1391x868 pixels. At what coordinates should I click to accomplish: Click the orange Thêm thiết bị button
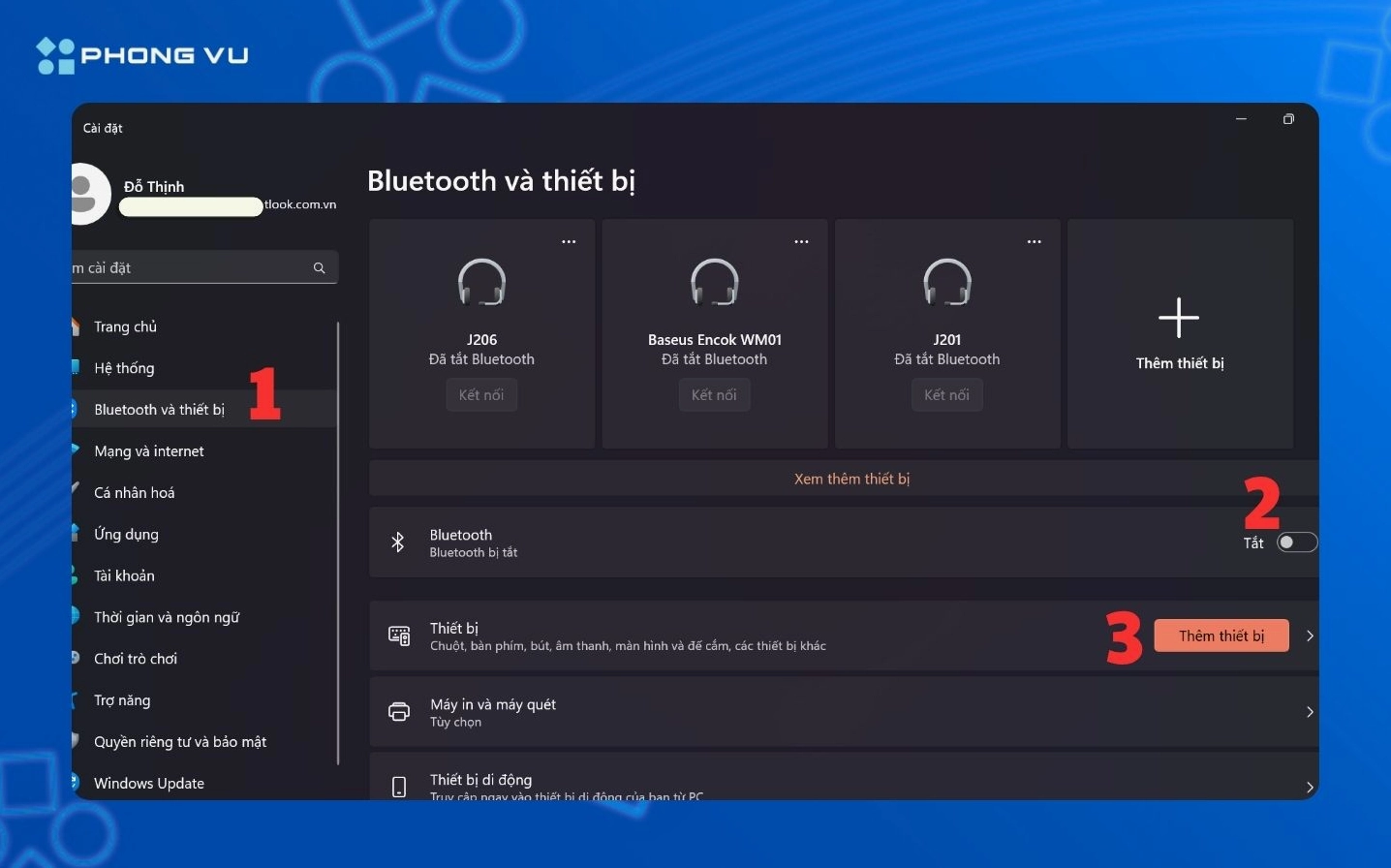pos(1221,635)
